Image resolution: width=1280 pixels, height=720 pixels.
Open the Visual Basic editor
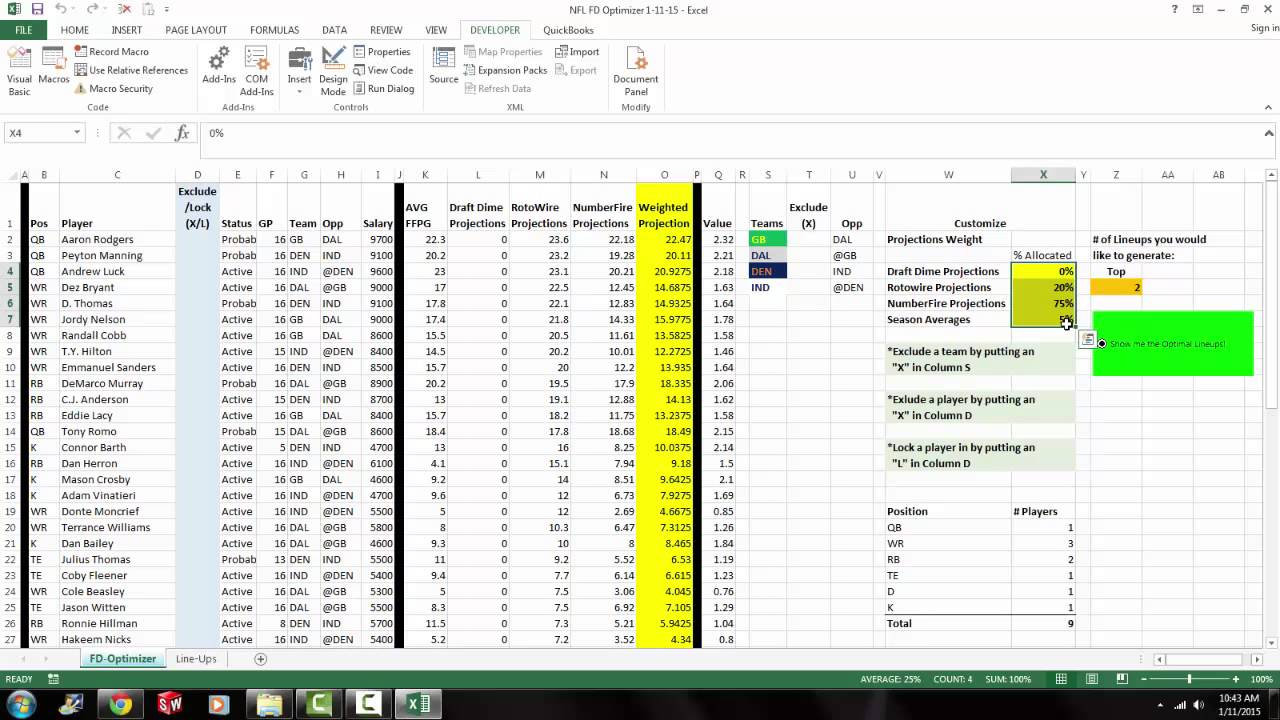tap(19, 71)
